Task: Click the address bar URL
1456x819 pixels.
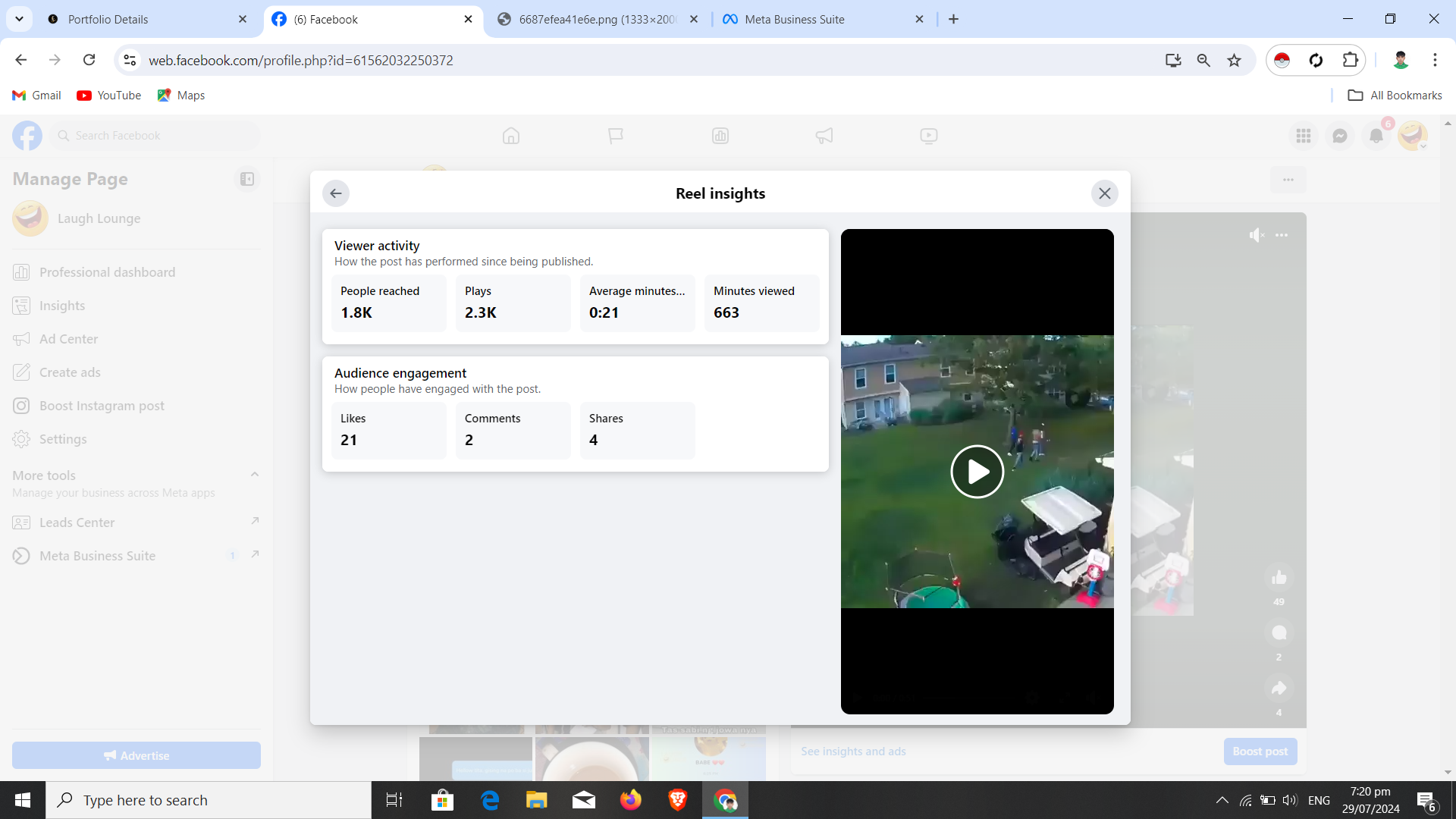Action: coord(301,60)
